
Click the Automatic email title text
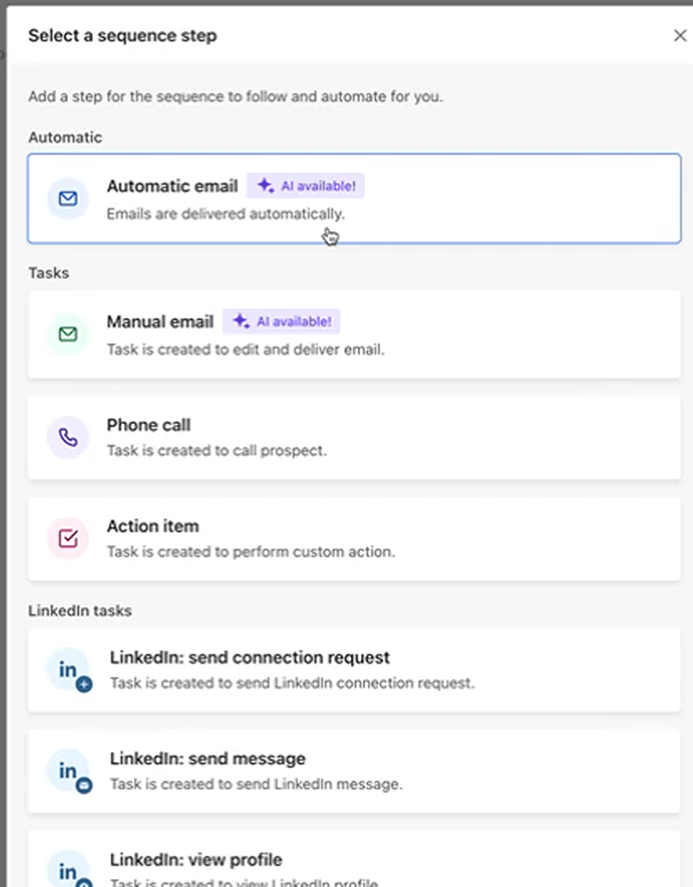(172, 186)
